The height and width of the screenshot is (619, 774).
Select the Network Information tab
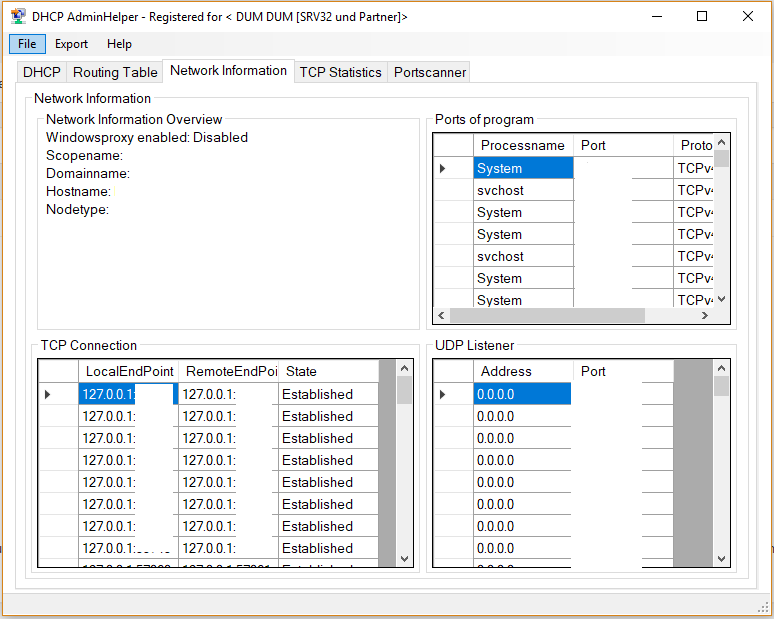[x=228, y=71]
